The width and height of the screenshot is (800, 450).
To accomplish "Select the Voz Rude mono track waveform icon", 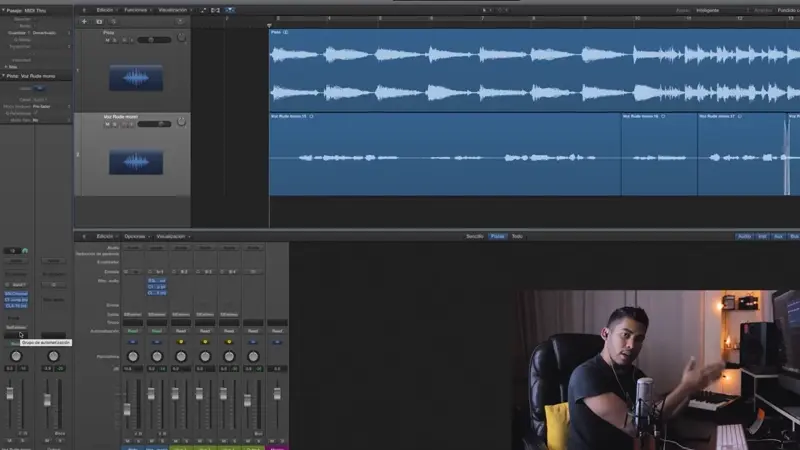I will coord(136,162).
